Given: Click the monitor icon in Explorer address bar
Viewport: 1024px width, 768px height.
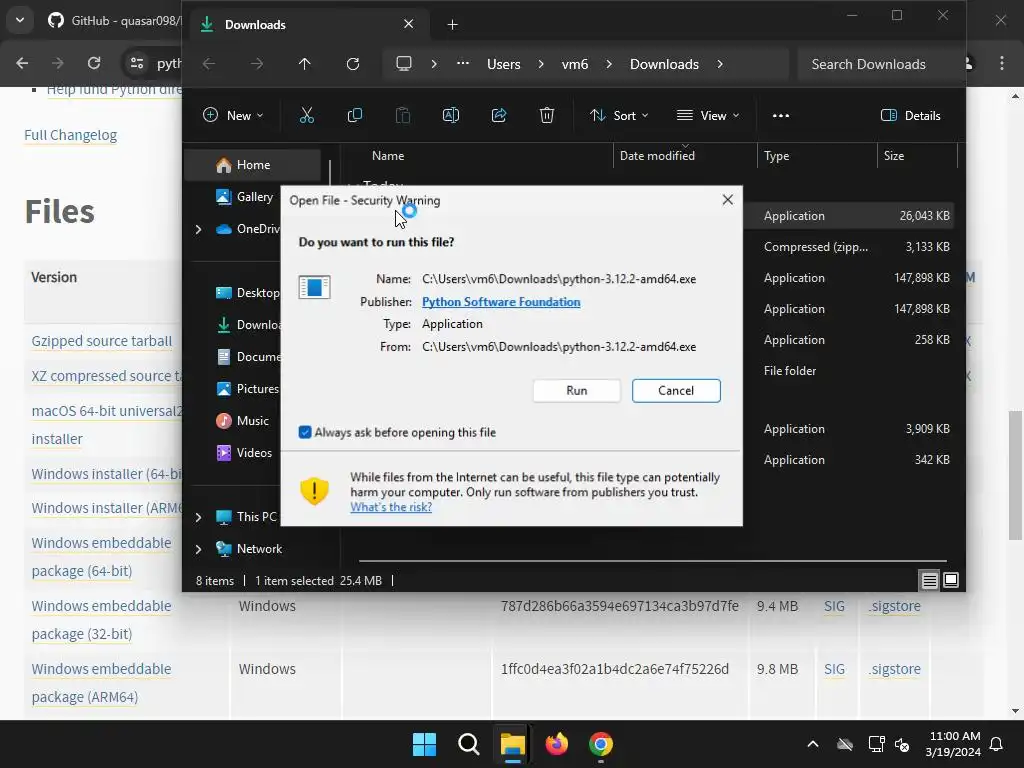Looking at the screenshot, I should tap(404, 64).
